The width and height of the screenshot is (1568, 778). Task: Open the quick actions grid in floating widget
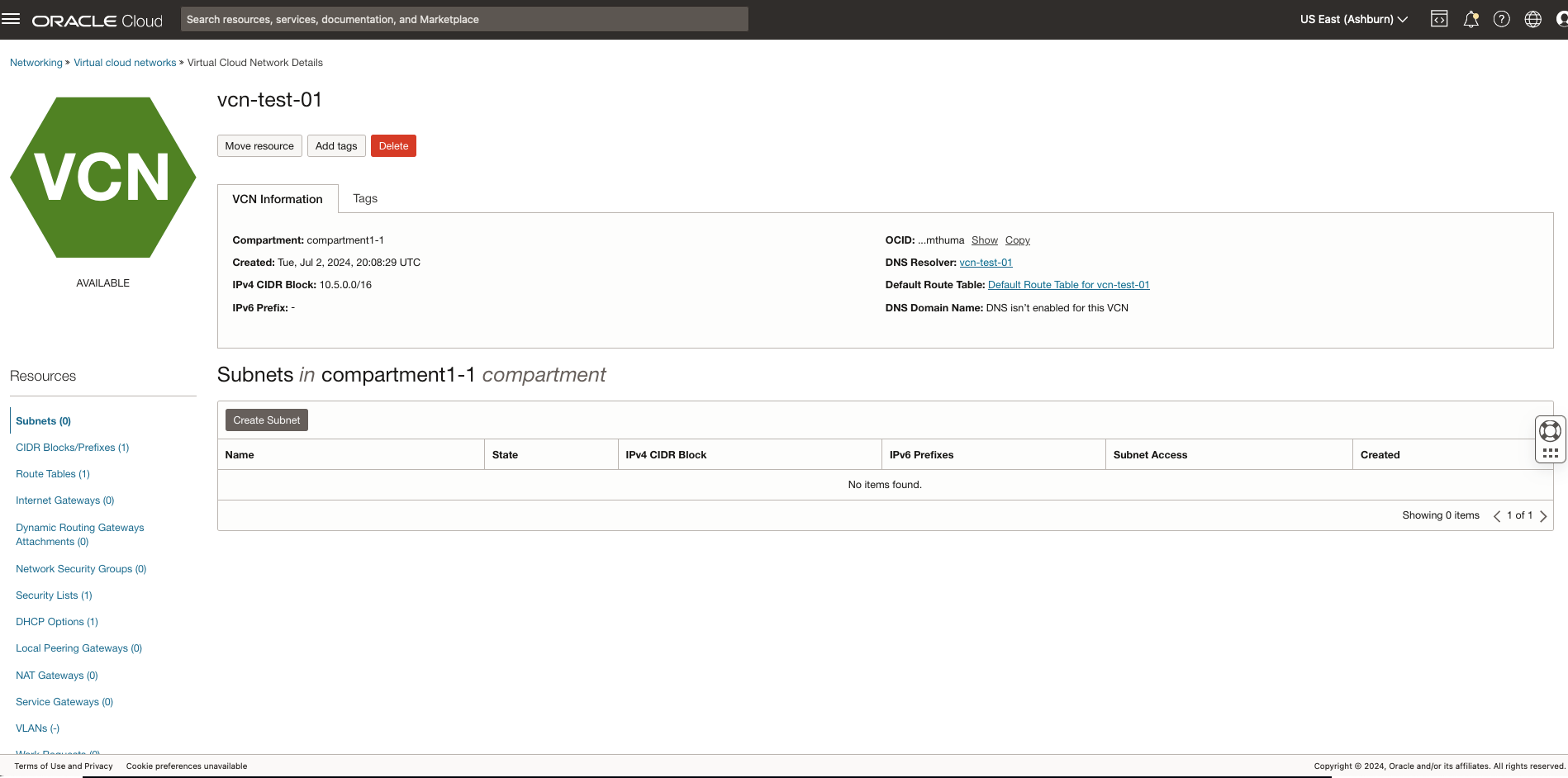click(1550, 453)
